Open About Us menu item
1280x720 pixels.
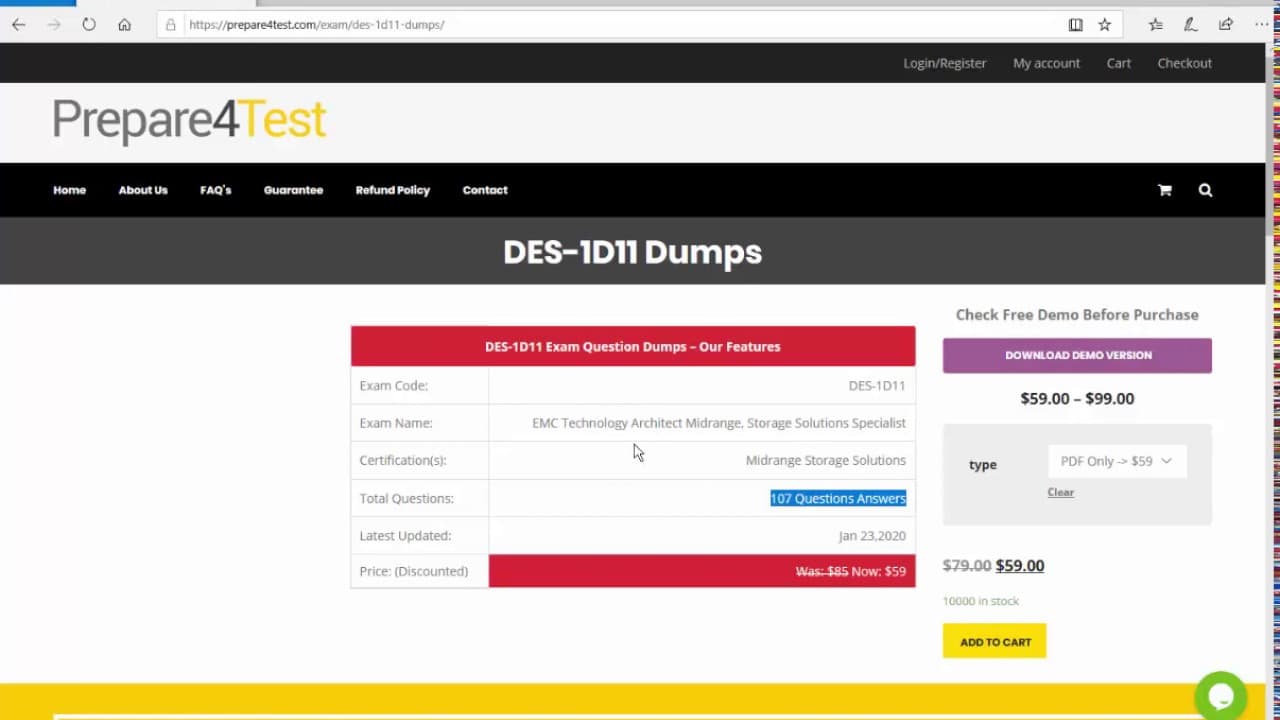pyautogui.click(x=143, y=190)
